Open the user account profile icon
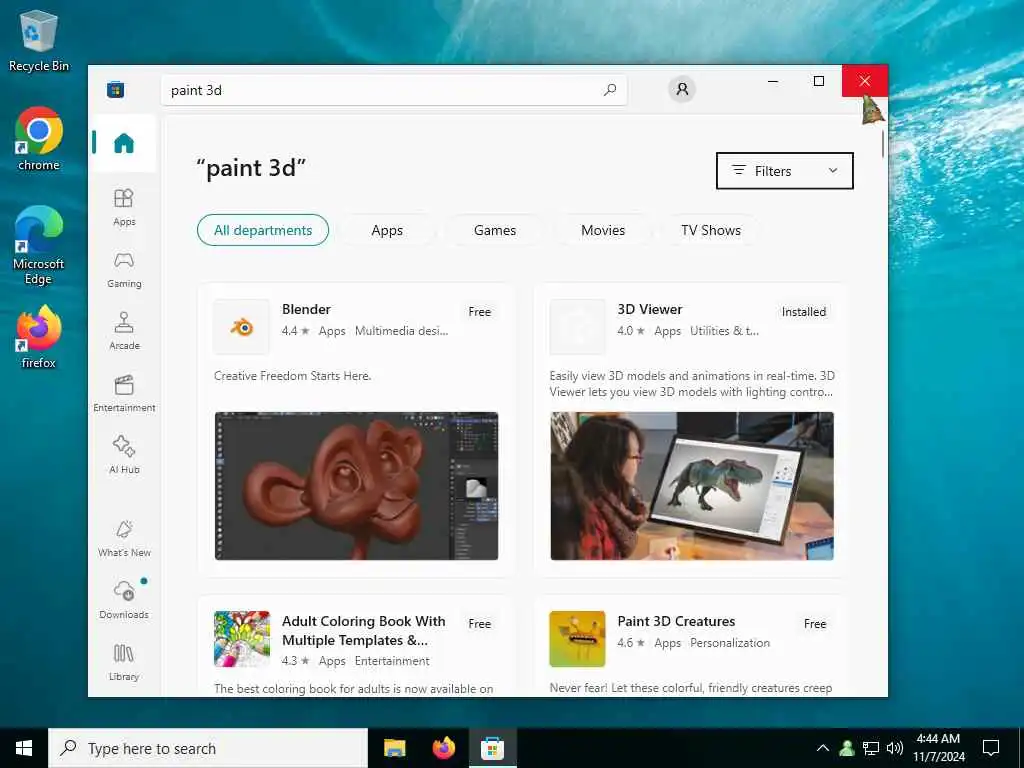Screen dimensions: 1024x768 tap(682, 89)
